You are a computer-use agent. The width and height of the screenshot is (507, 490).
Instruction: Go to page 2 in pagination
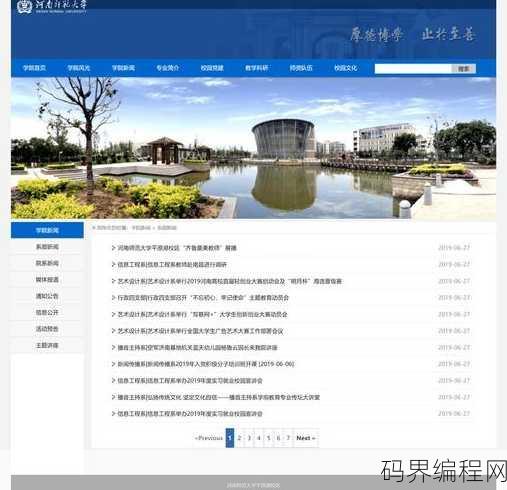click(x=239, y=438)
